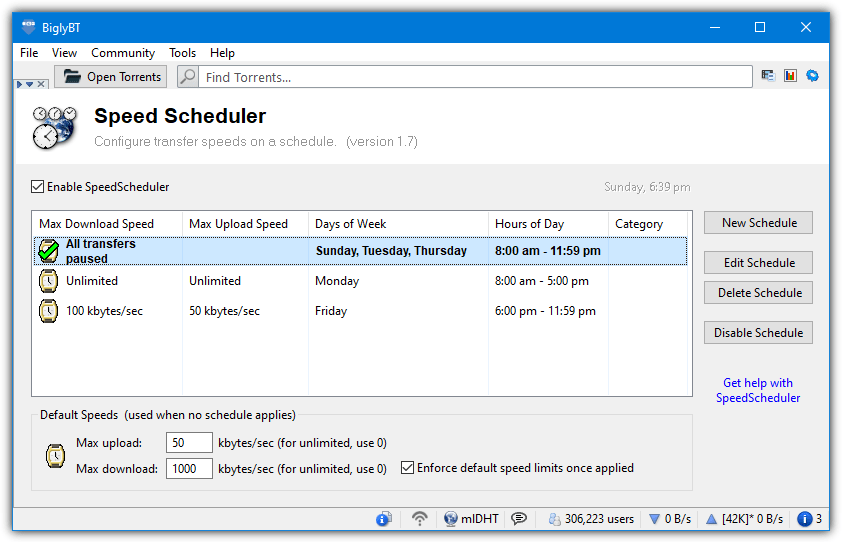This screenshot has width=842, height=542.
Task: Click Disable Schedule button
Action: tap(758, 333)
